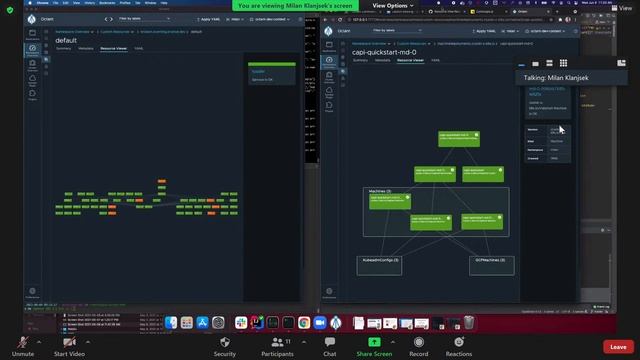Select Resource Viewer tab in capi-quickstart-md-0 window

(410, 60)
